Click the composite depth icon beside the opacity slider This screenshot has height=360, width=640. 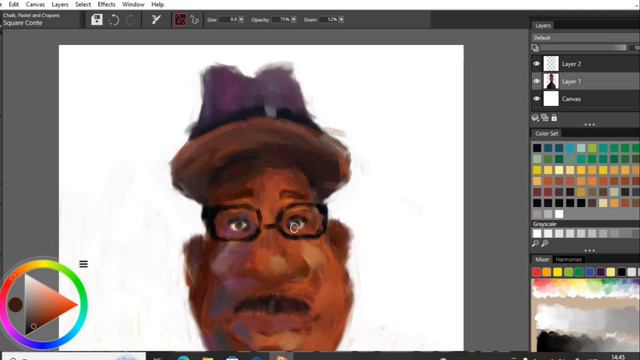pyautogui.click(x=536, y=48)
